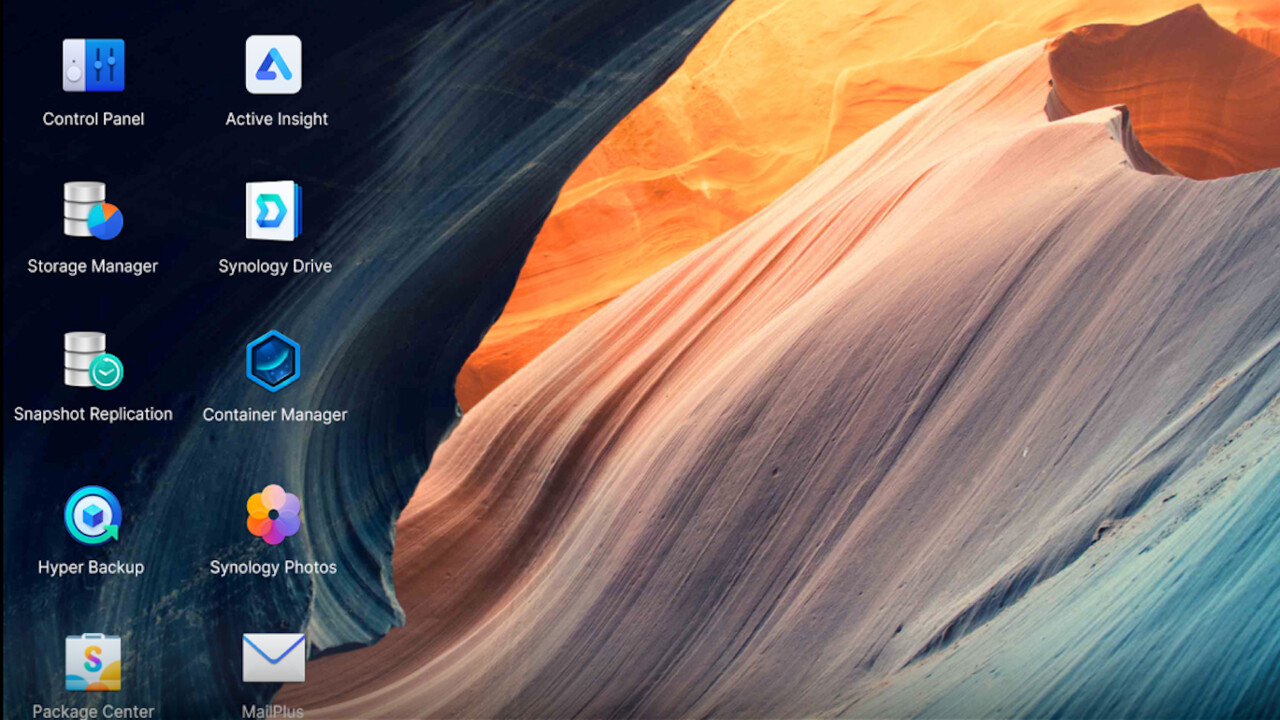Click the "Package Center" label text
This screenshot has width=1280, height=720.
click(93, 712)
